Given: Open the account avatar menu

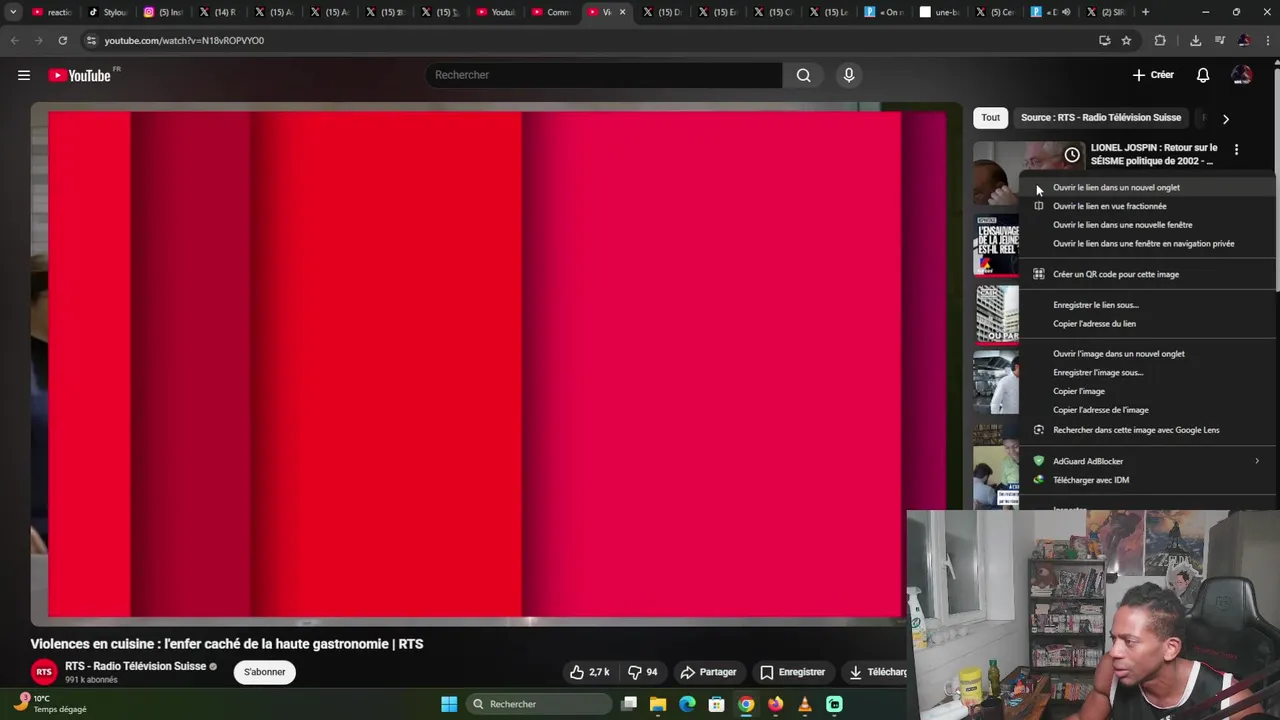Looking at the screenshot, I should click(x=1241, y=75).
